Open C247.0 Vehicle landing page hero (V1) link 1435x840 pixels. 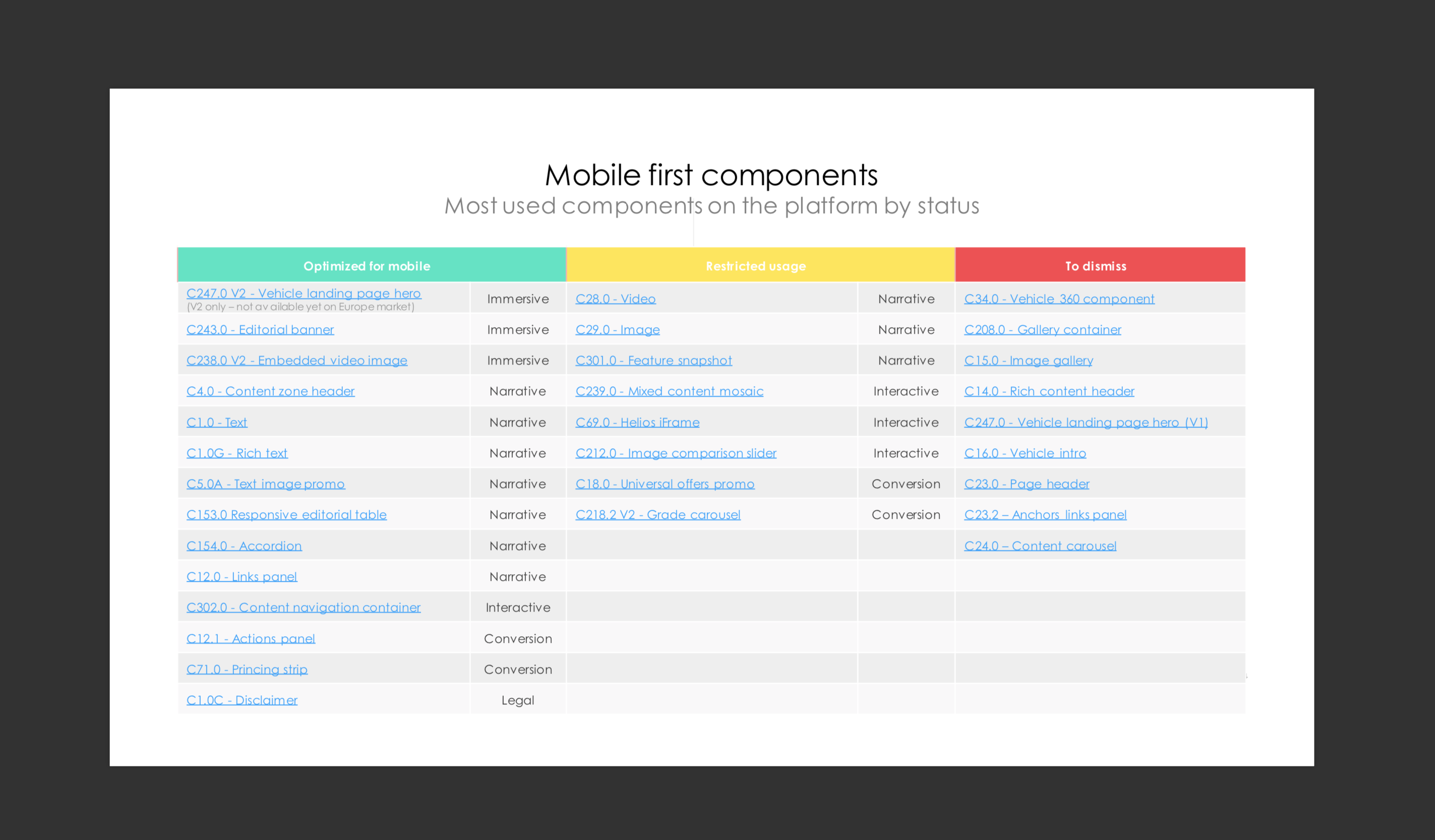1086,423
